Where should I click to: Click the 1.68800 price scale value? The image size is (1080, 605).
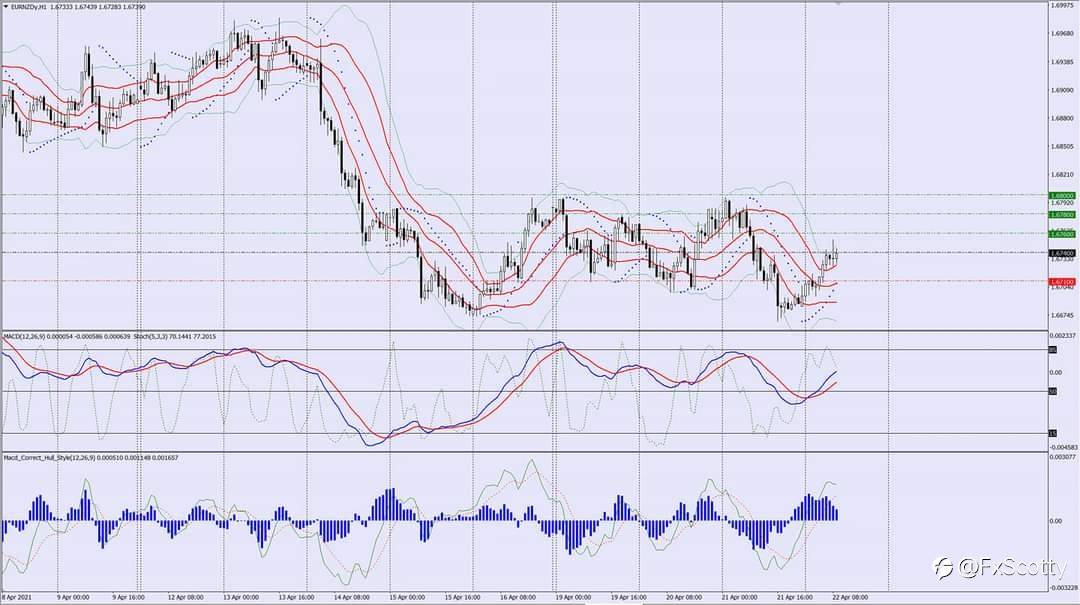click(x=1061, y=119)
